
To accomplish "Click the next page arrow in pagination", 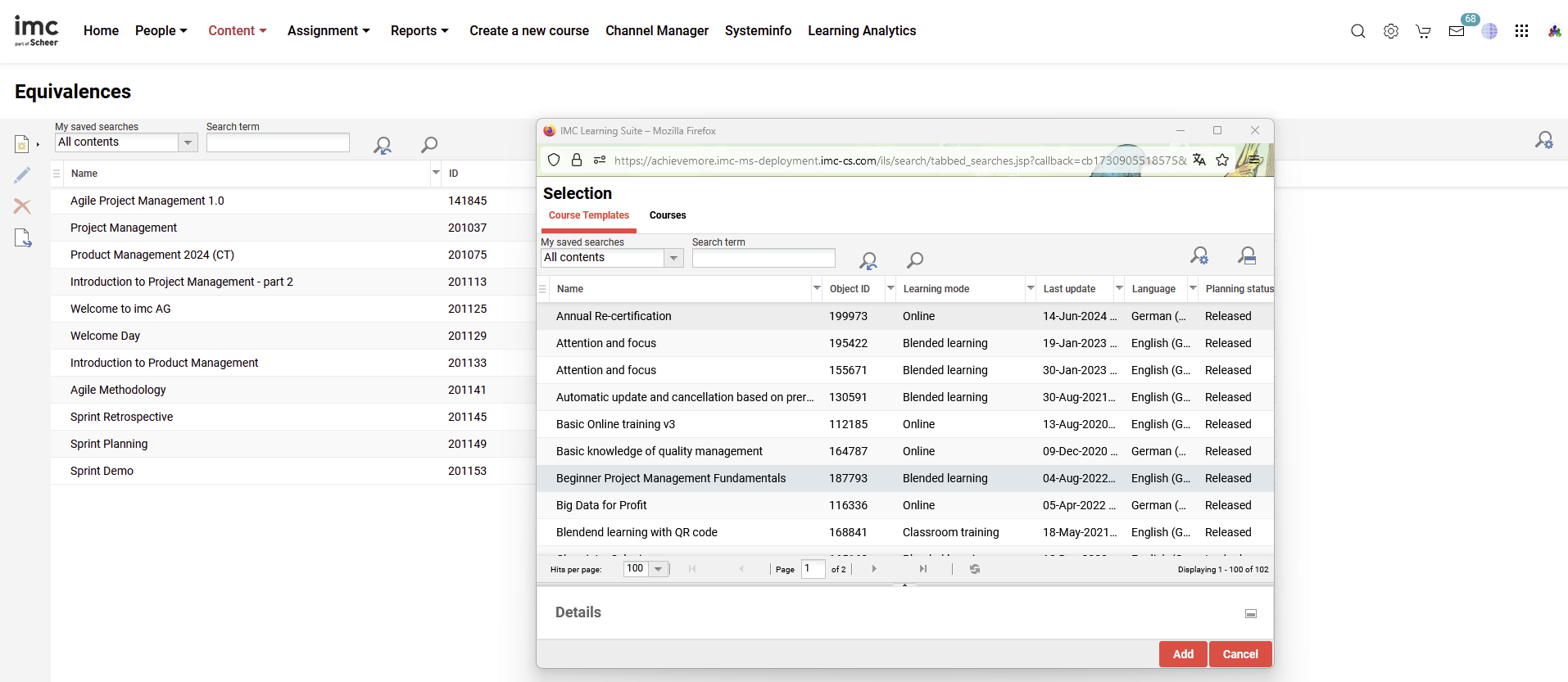I will pos(874,569).
